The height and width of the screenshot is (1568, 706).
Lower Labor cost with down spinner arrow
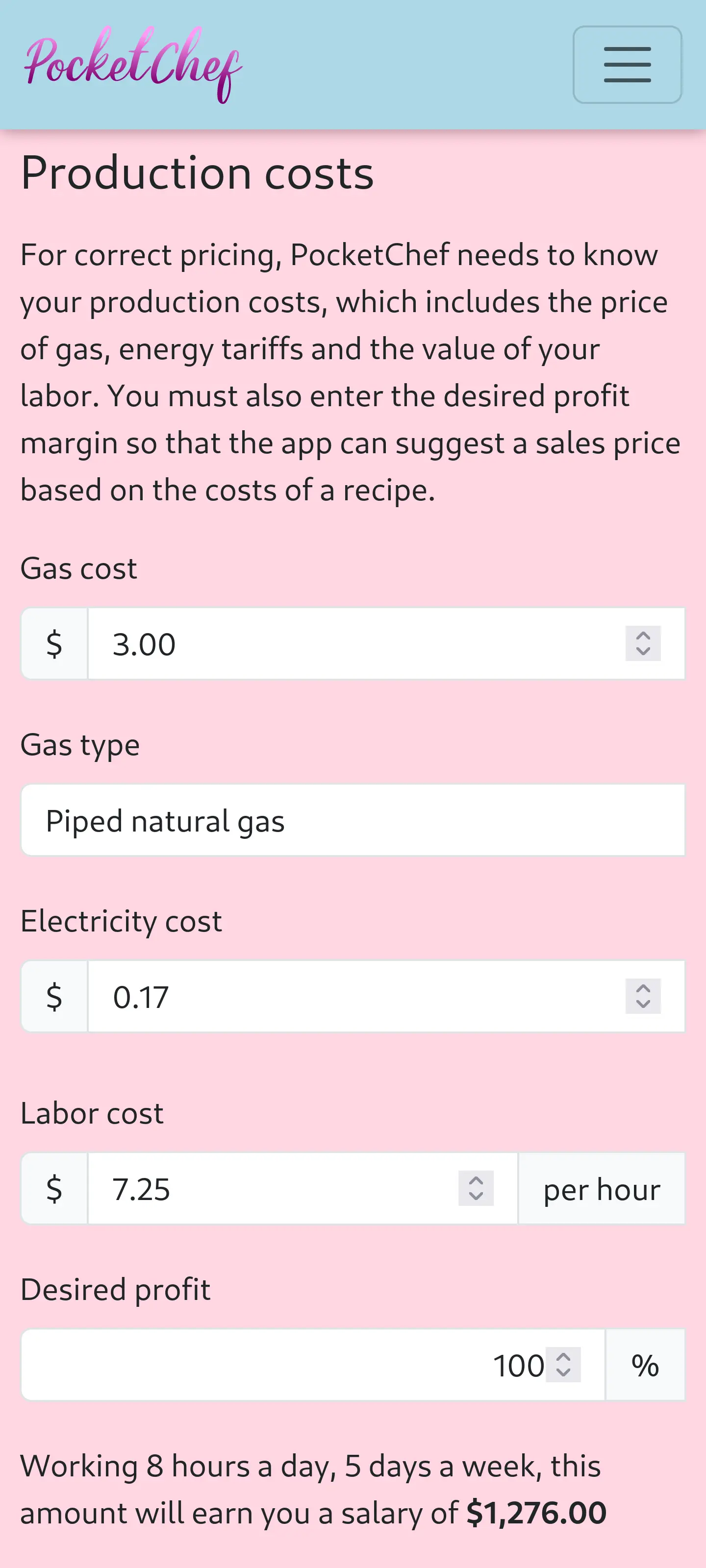[476, 1196]
